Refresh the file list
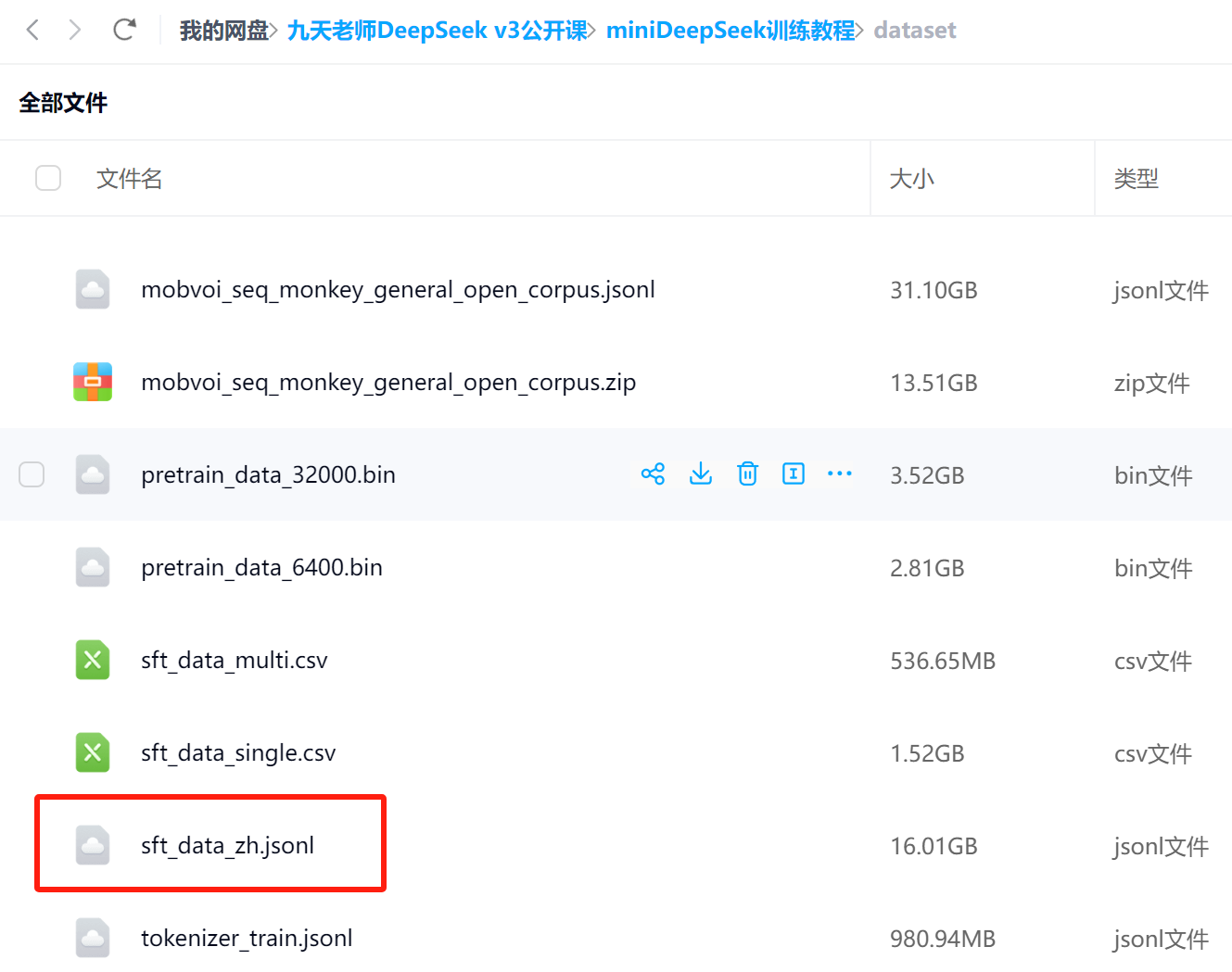1232x972 pixels. 124,30
